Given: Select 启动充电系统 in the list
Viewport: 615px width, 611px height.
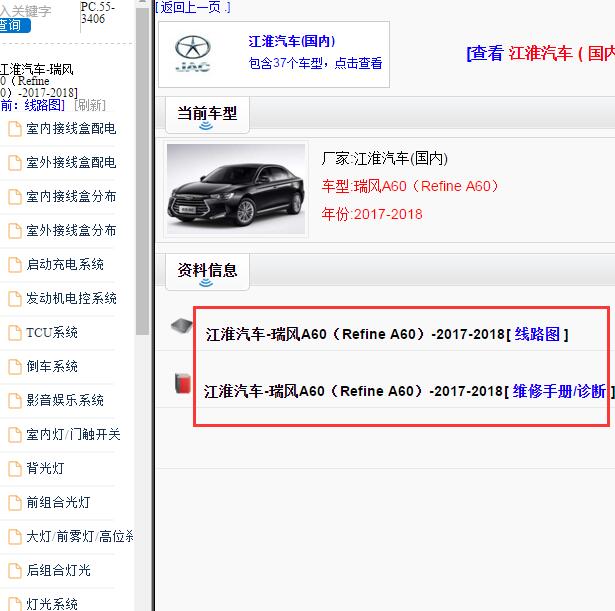Looking at the screenshot, I should pyautogui.click(x=65, y=264).
